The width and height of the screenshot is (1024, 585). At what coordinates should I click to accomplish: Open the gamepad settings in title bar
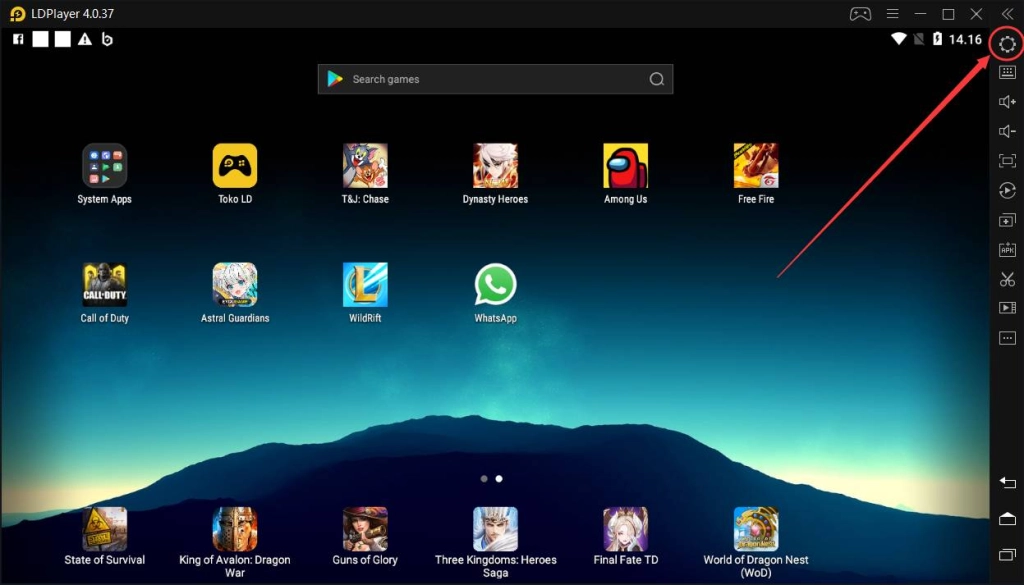click(860, 14)
